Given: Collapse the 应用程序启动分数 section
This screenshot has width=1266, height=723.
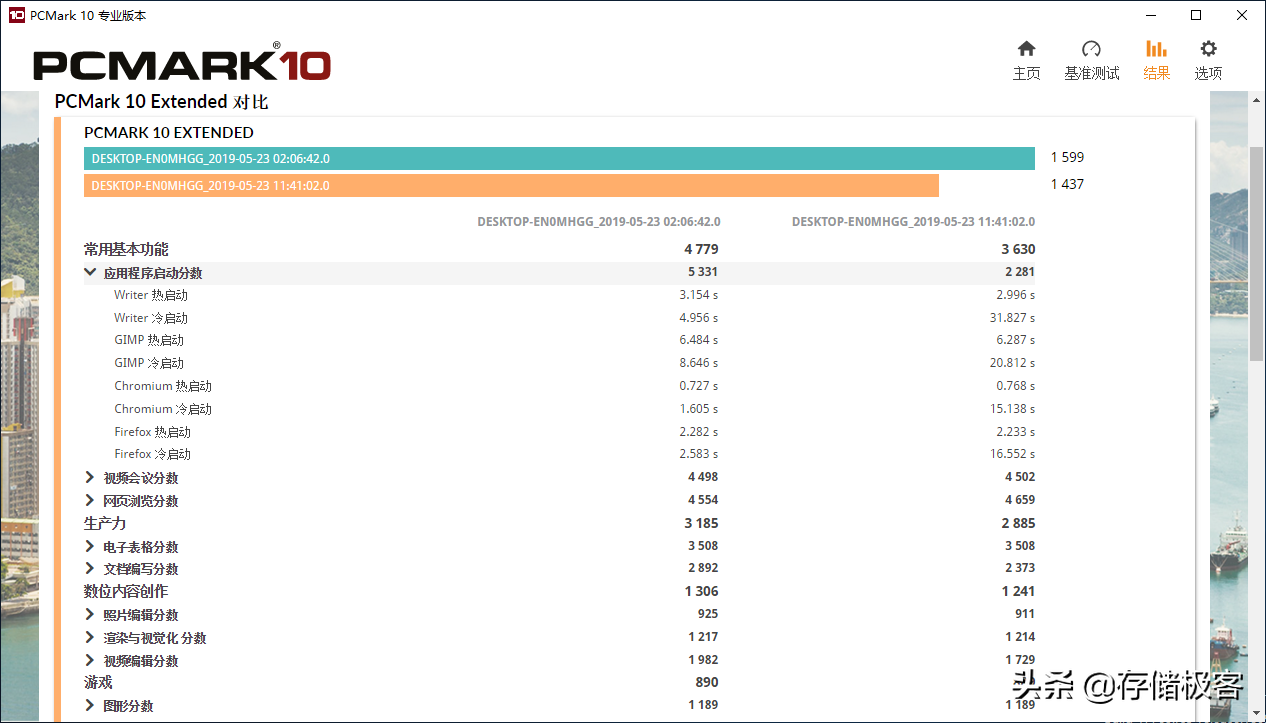Looking at the screenshot, I should (90, 272).
